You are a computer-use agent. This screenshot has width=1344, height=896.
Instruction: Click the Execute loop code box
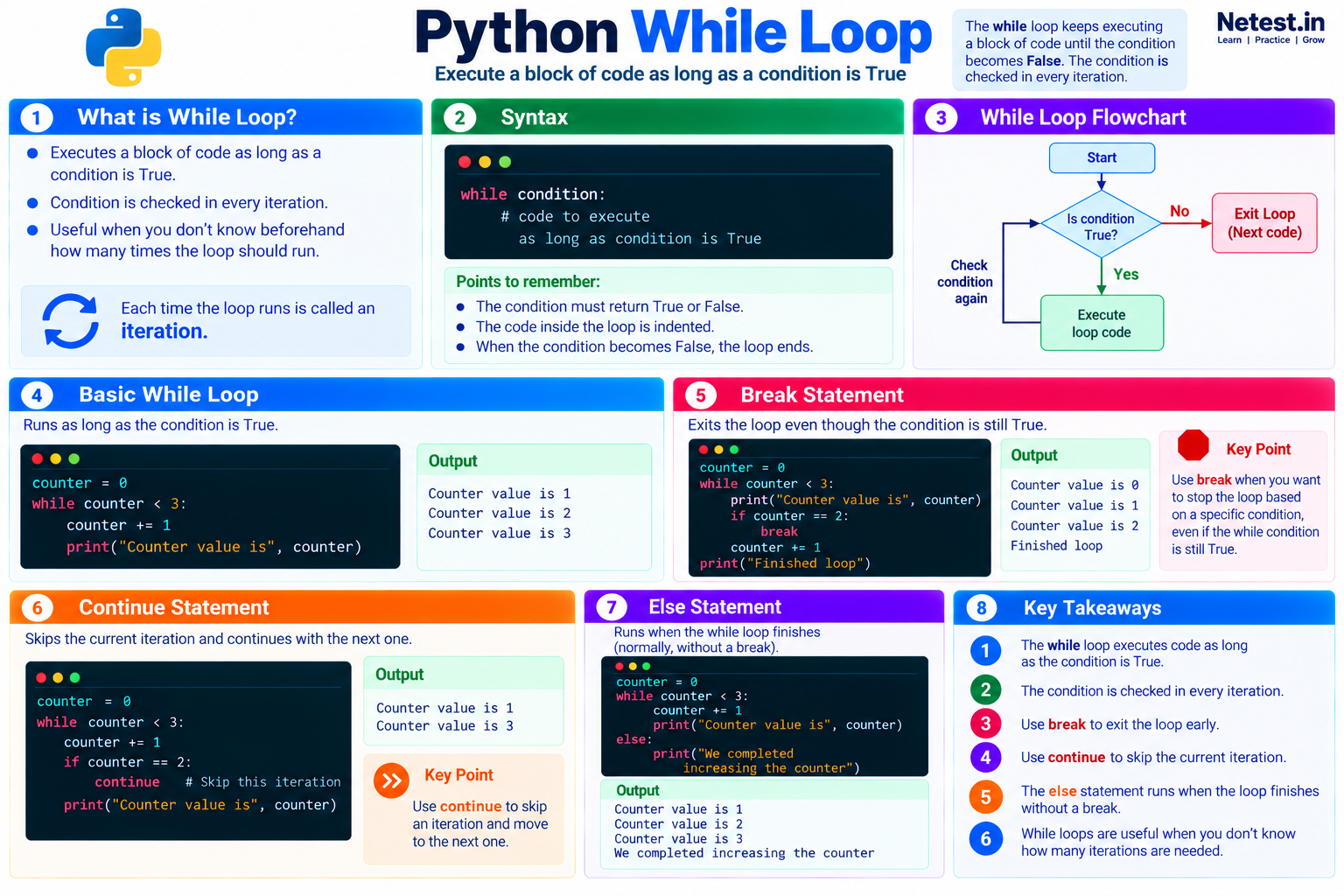1102,323
